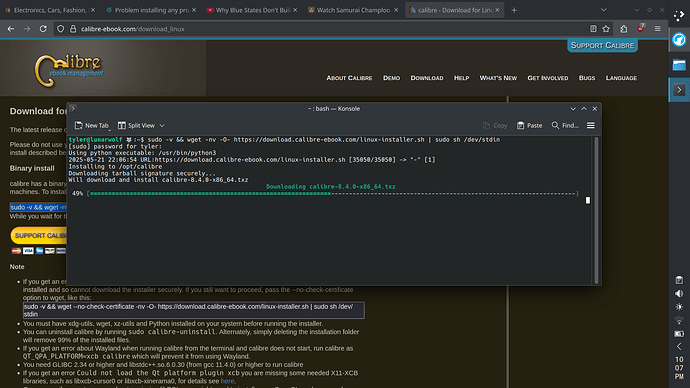Open the Bugs page
Image resolution: width=690 pixels, height=388 pixels.
pos(587,78)
